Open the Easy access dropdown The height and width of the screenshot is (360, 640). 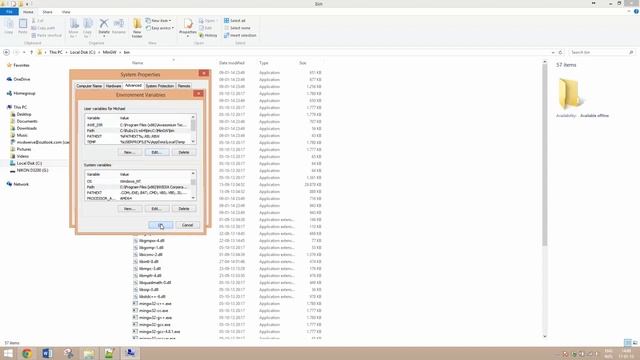click(160, 28)
